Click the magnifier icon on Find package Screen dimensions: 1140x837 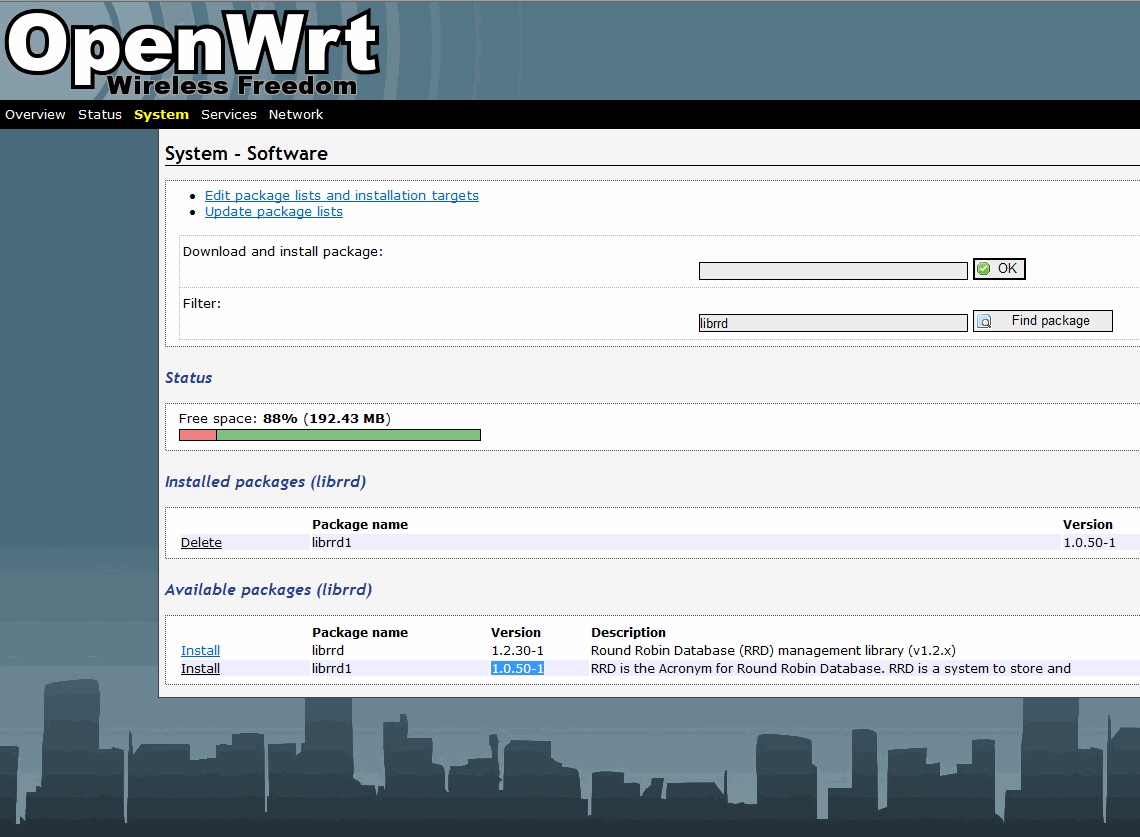pos(984,322)
